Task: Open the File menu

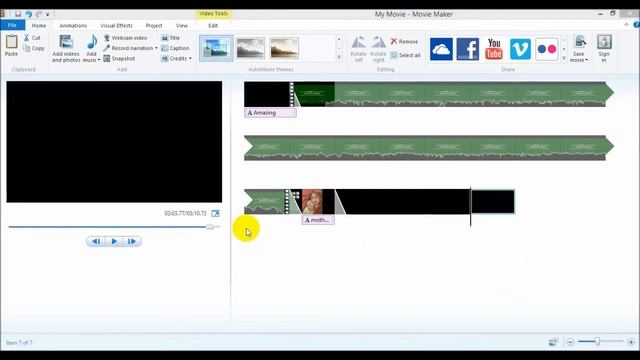Action: coord(12,25)
